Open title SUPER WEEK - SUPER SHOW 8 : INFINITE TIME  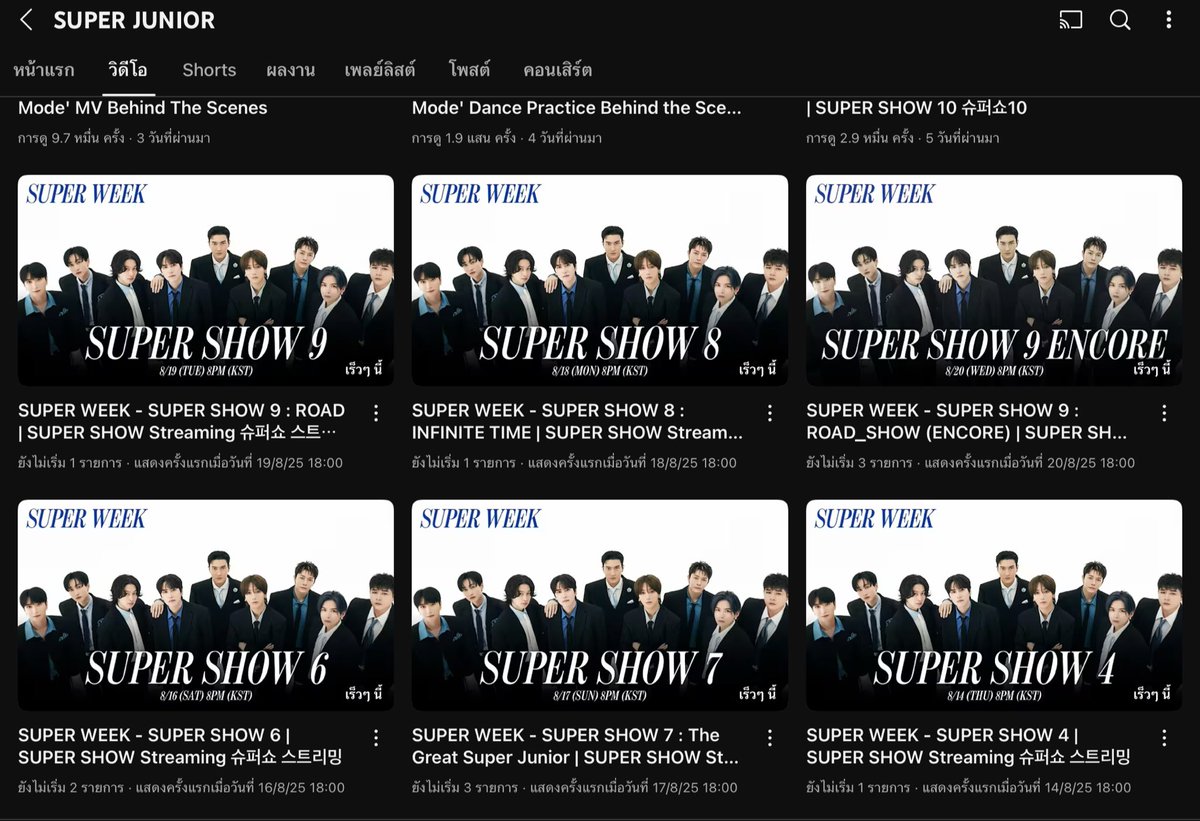pos(577,421)
